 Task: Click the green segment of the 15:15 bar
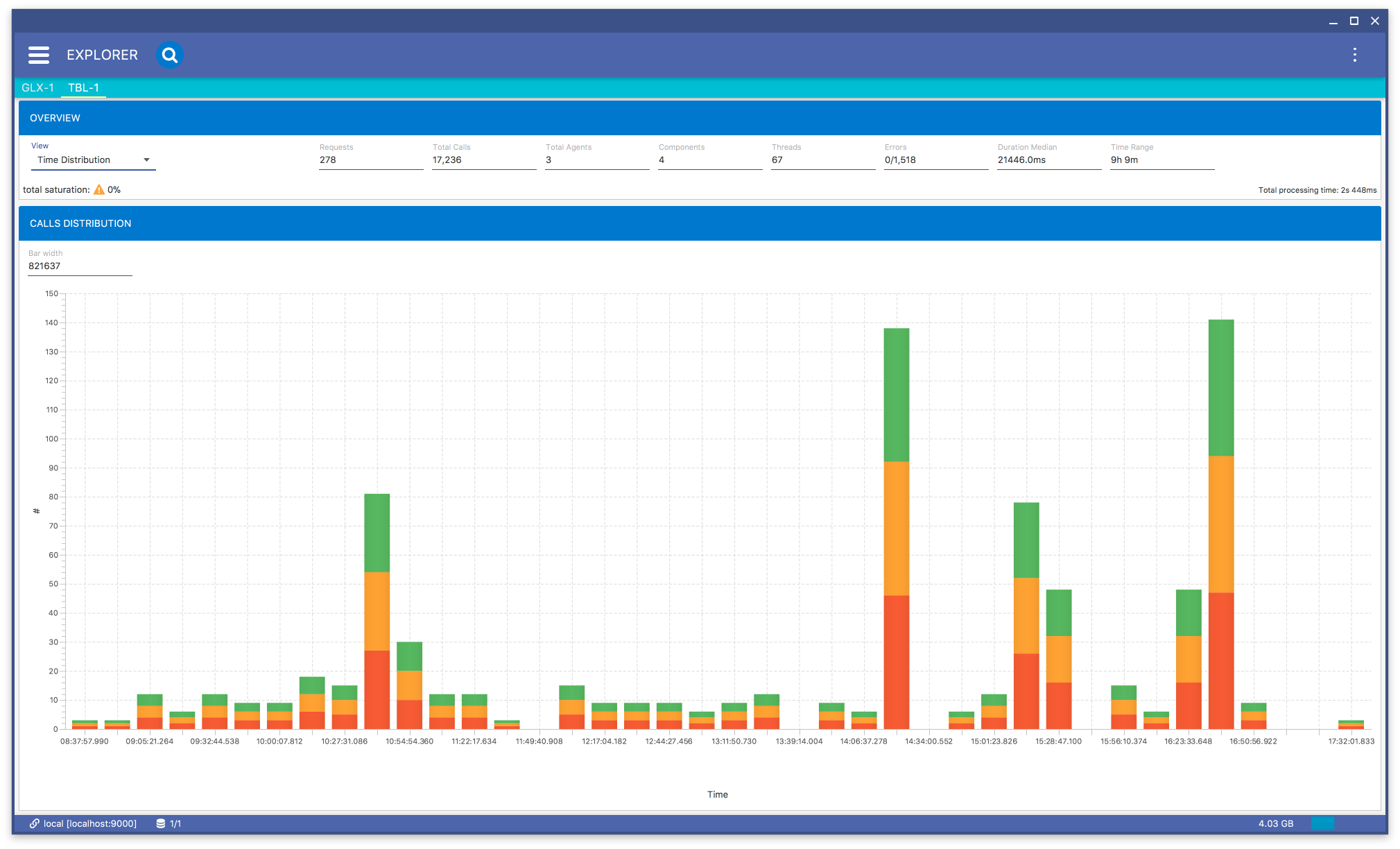tap(1026, 540)
